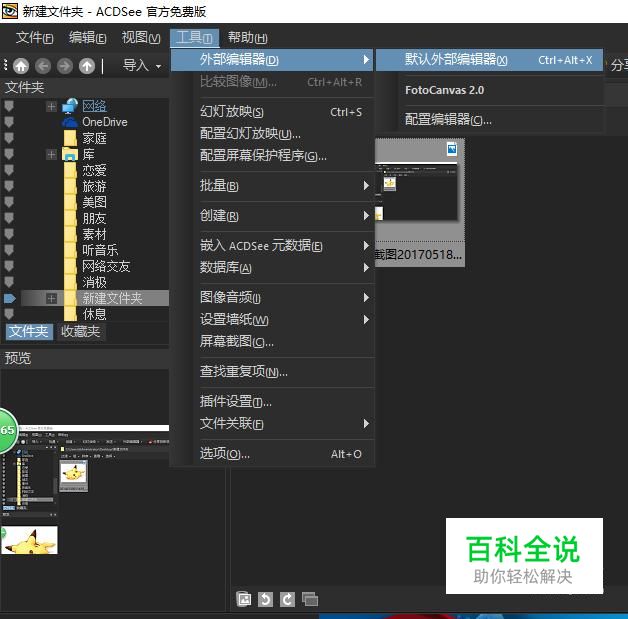
Task: Click the Pikachu image in preview pane
Action: [29, 540]
